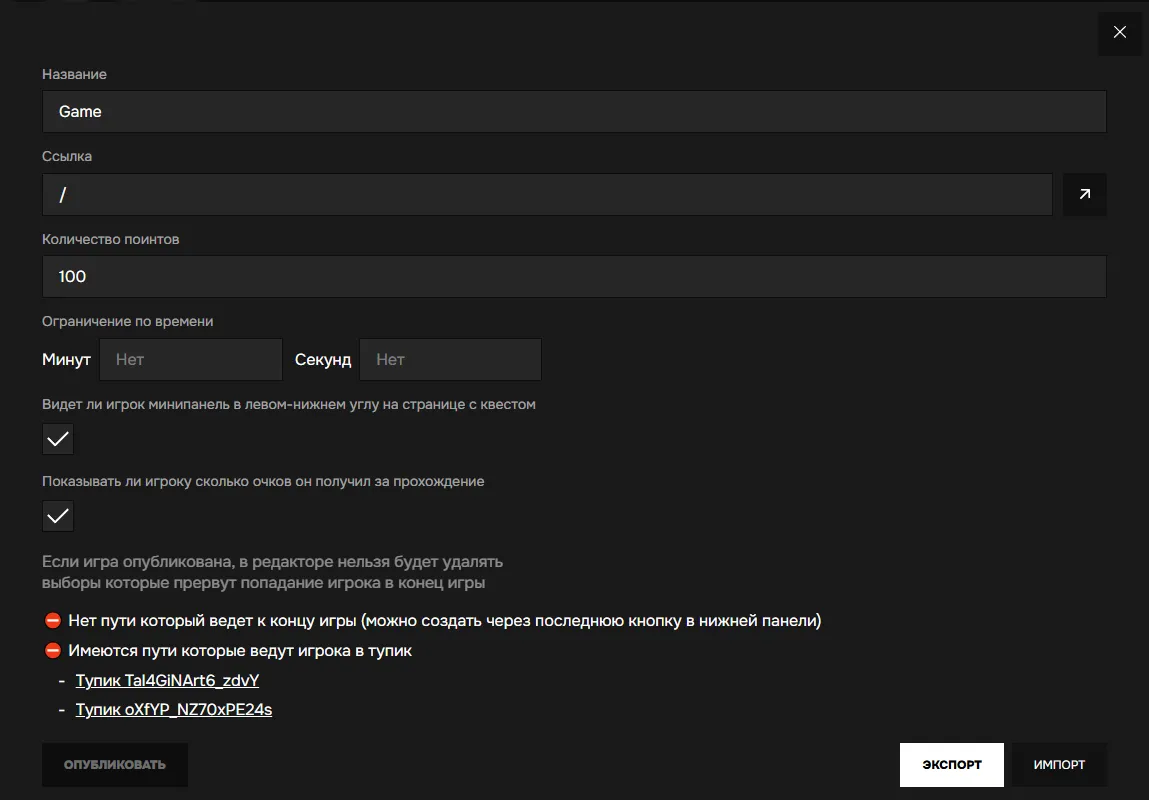Click the ИМПОРТ button

pos(1059,765)
